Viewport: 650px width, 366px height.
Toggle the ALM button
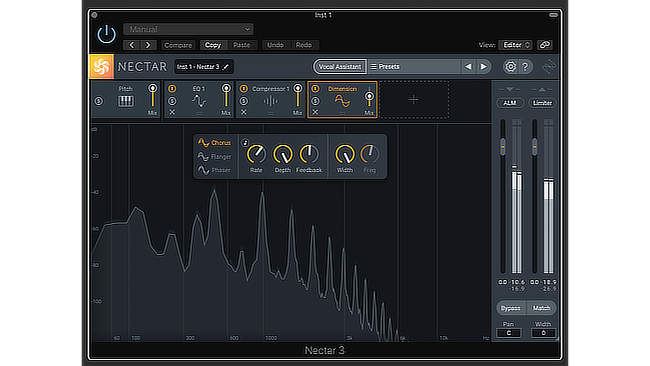510,103
